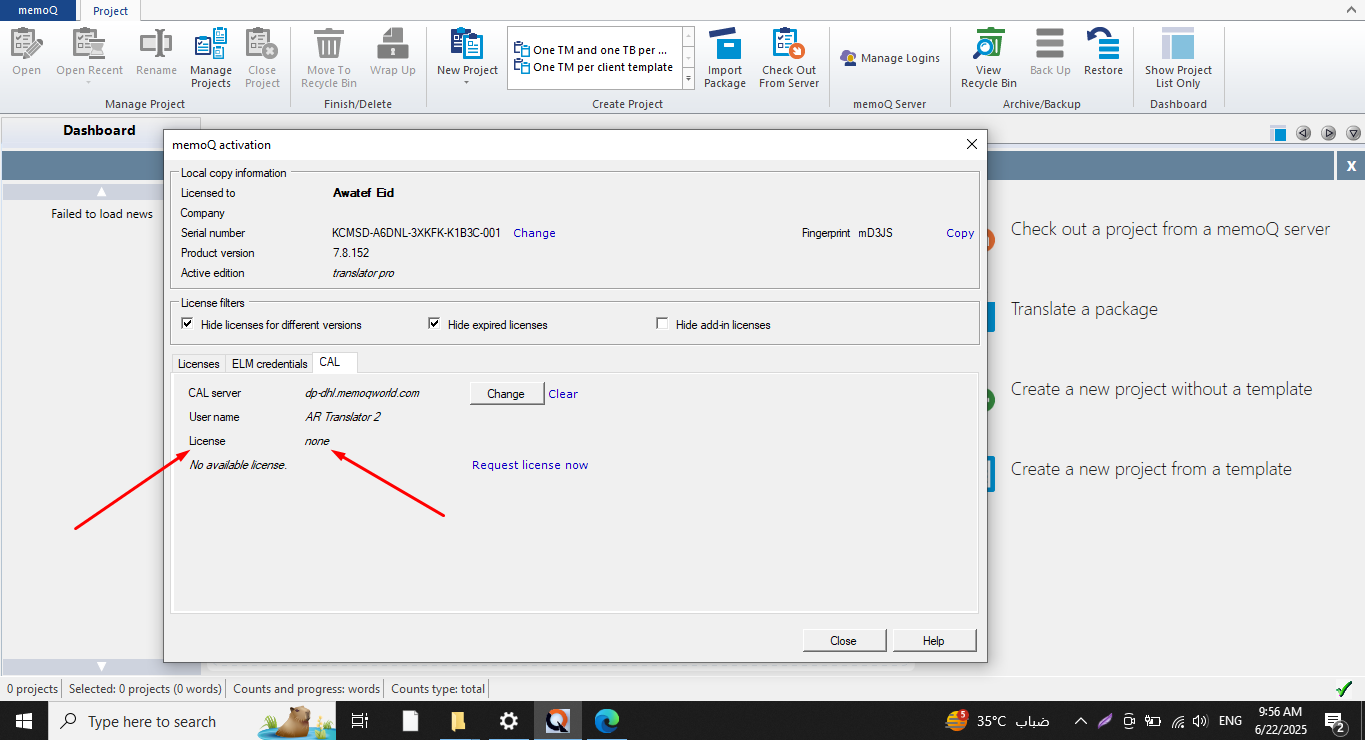Click the dashboard dropdown triangle button
The image size is (1365, 740).
click(x=1354, y=133)
